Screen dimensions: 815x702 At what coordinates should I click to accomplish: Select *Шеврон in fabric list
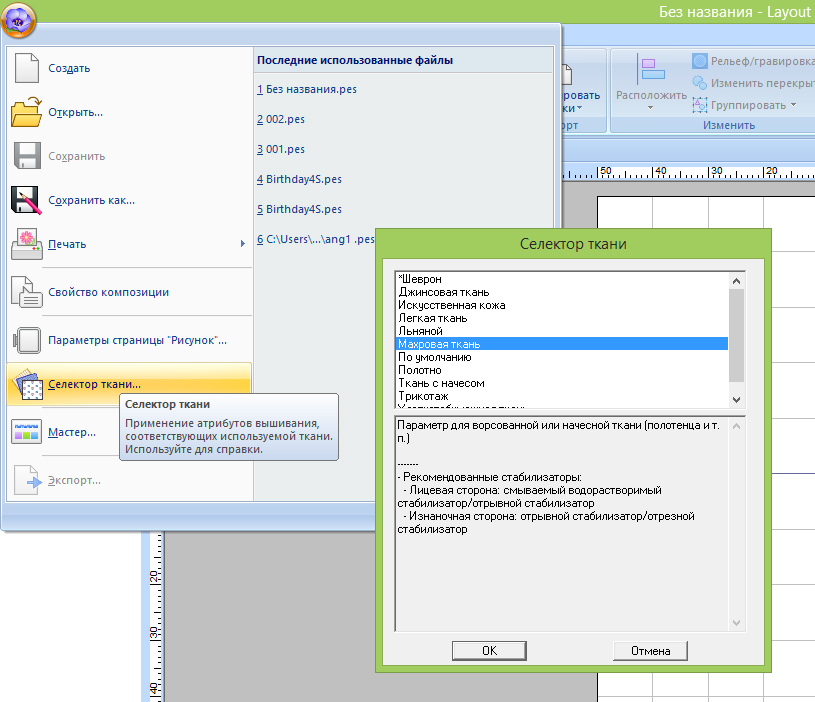point(562,279)
